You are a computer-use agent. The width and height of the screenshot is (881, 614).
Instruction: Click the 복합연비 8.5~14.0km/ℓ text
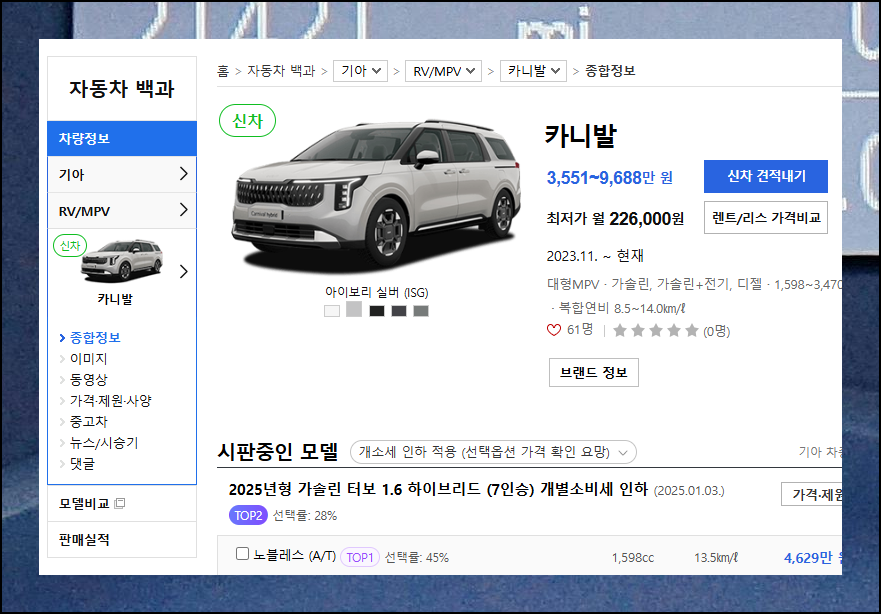pyautogui.click(x=621, y=308)
